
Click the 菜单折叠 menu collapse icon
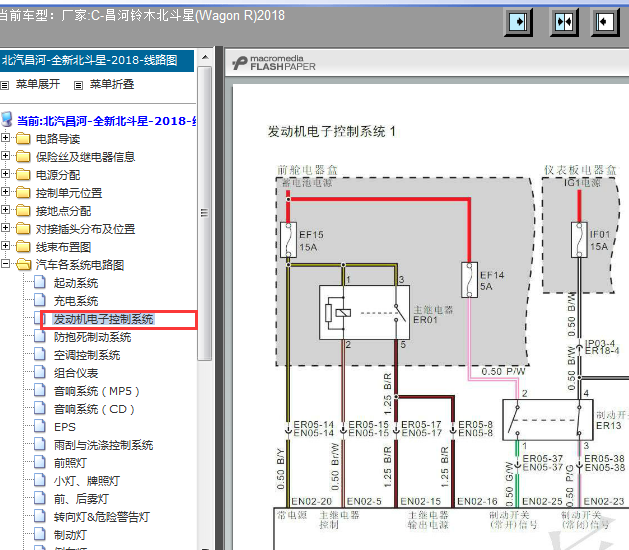[78, 85]
